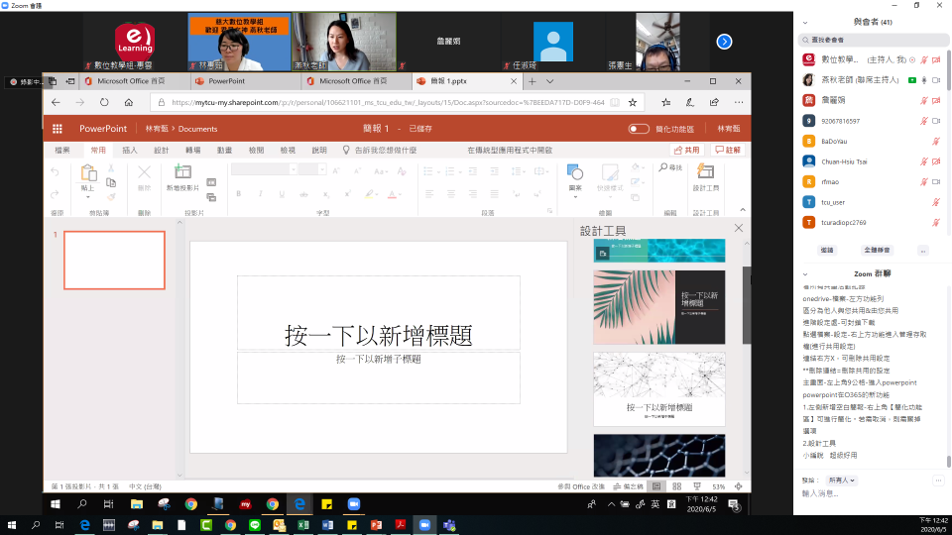Click the Mute All (全體靜音) button
The height and width of the screenshot is (535, 952).
(x=877, y=250)
